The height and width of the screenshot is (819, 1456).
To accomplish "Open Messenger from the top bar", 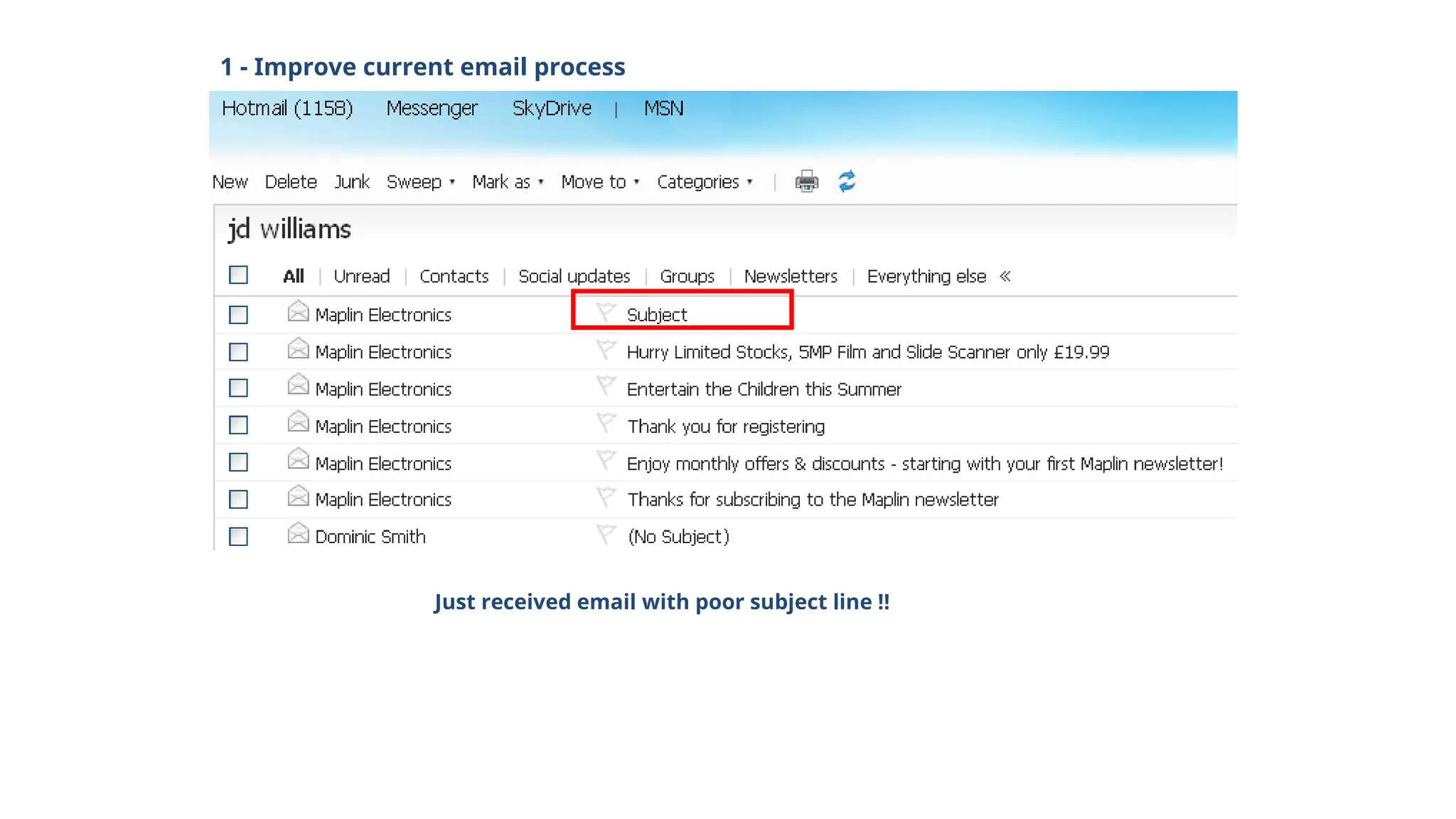I will pyautogui.click(x=432, y=108).
